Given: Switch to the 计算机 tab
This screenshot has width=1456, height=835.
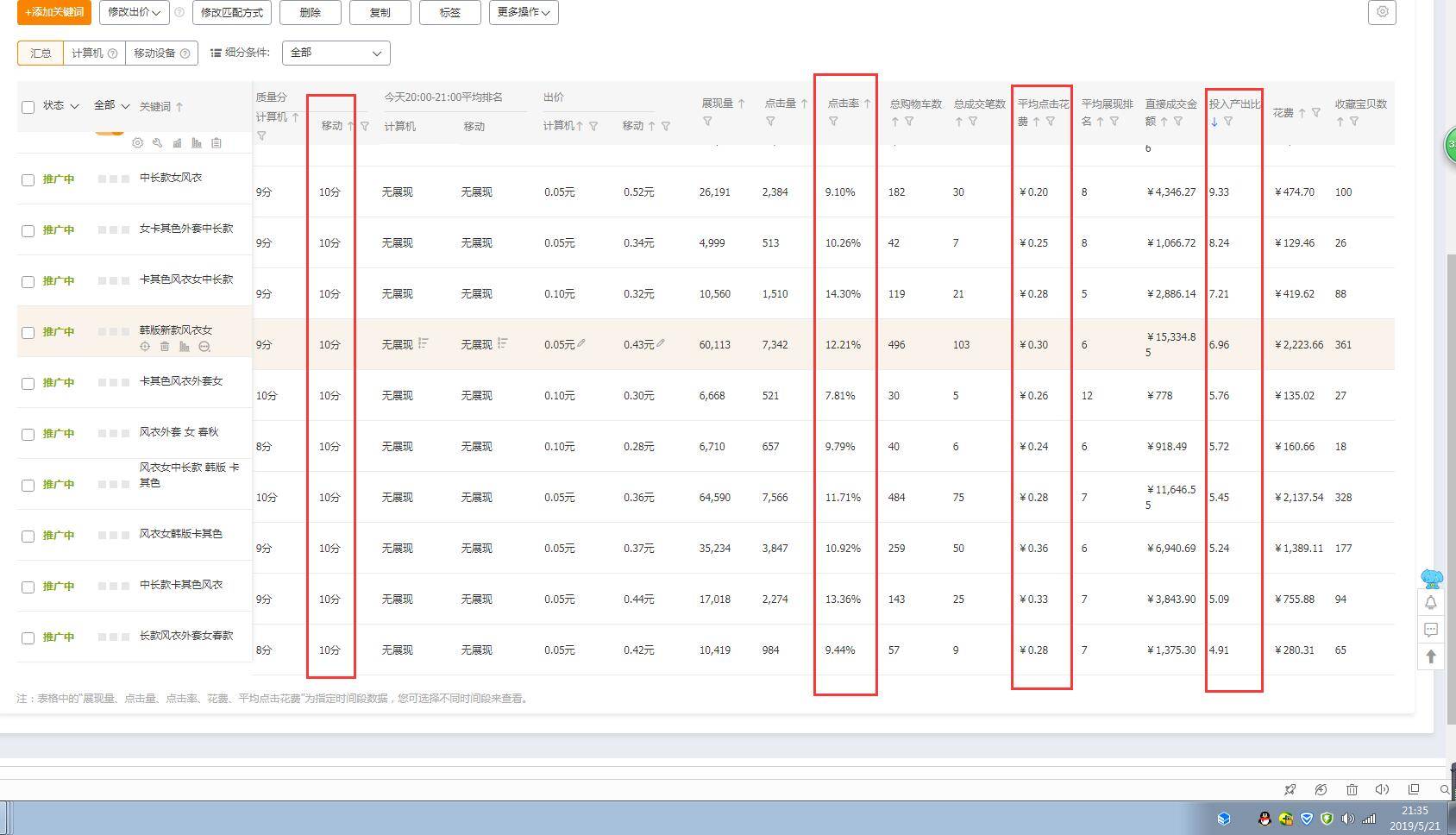Looking at the screenshot, I should tap(94, 53).
